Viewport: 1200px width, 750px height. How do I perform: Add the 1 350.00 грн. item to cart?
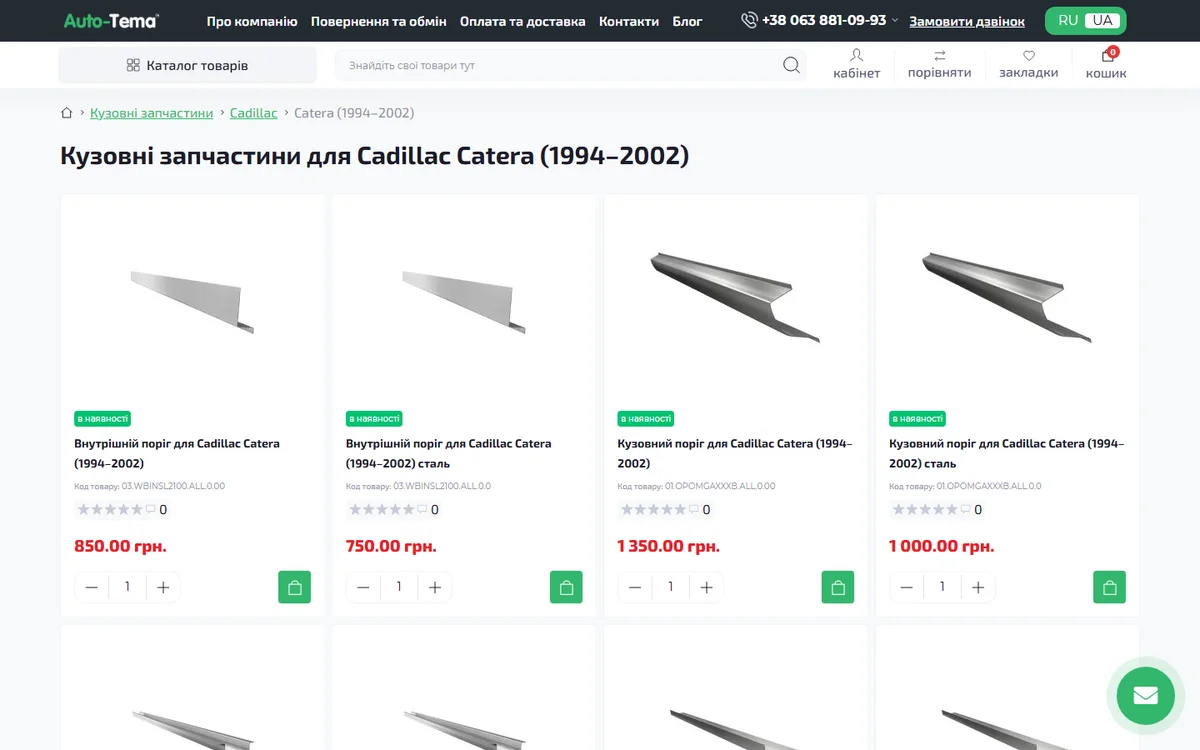838,587
